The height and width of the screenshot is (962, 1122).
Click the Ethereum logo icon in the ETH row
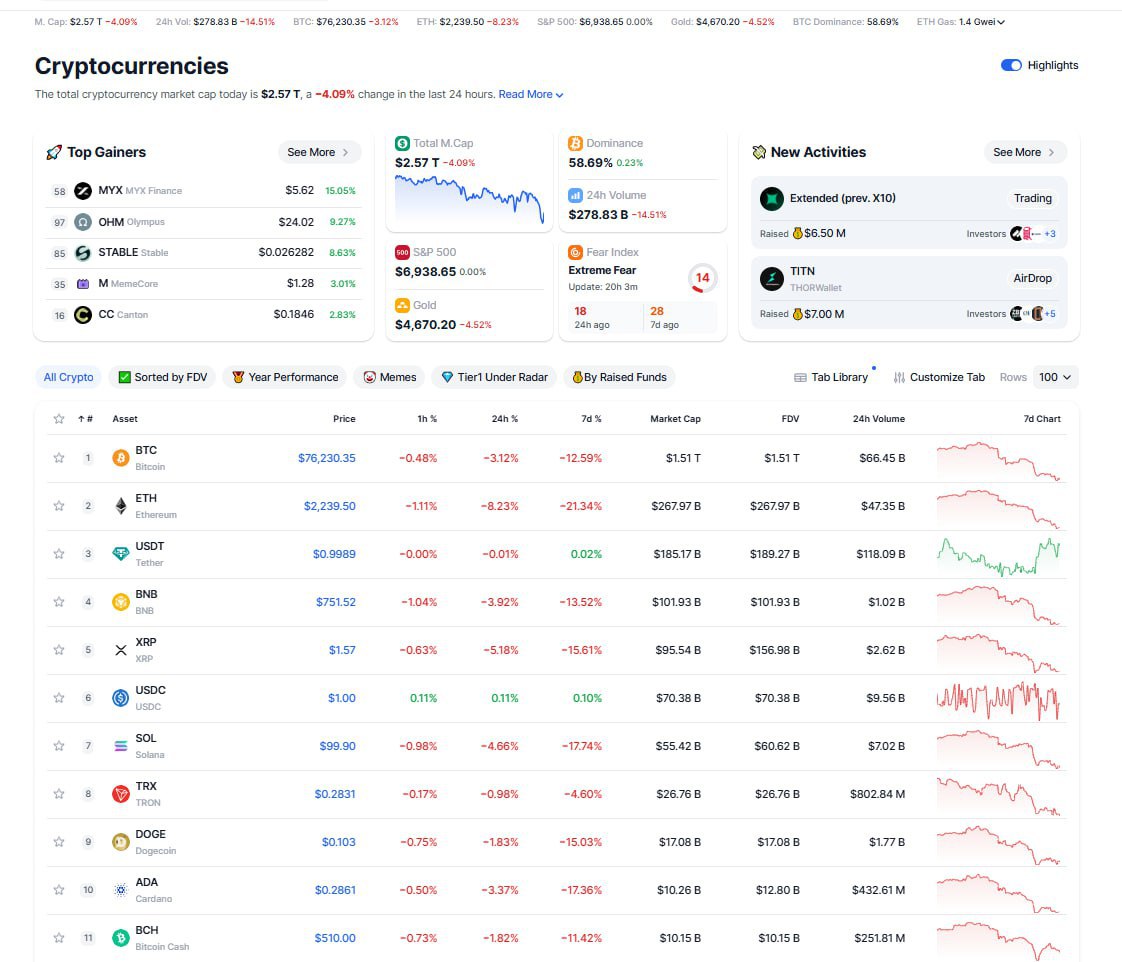(121, 506)
